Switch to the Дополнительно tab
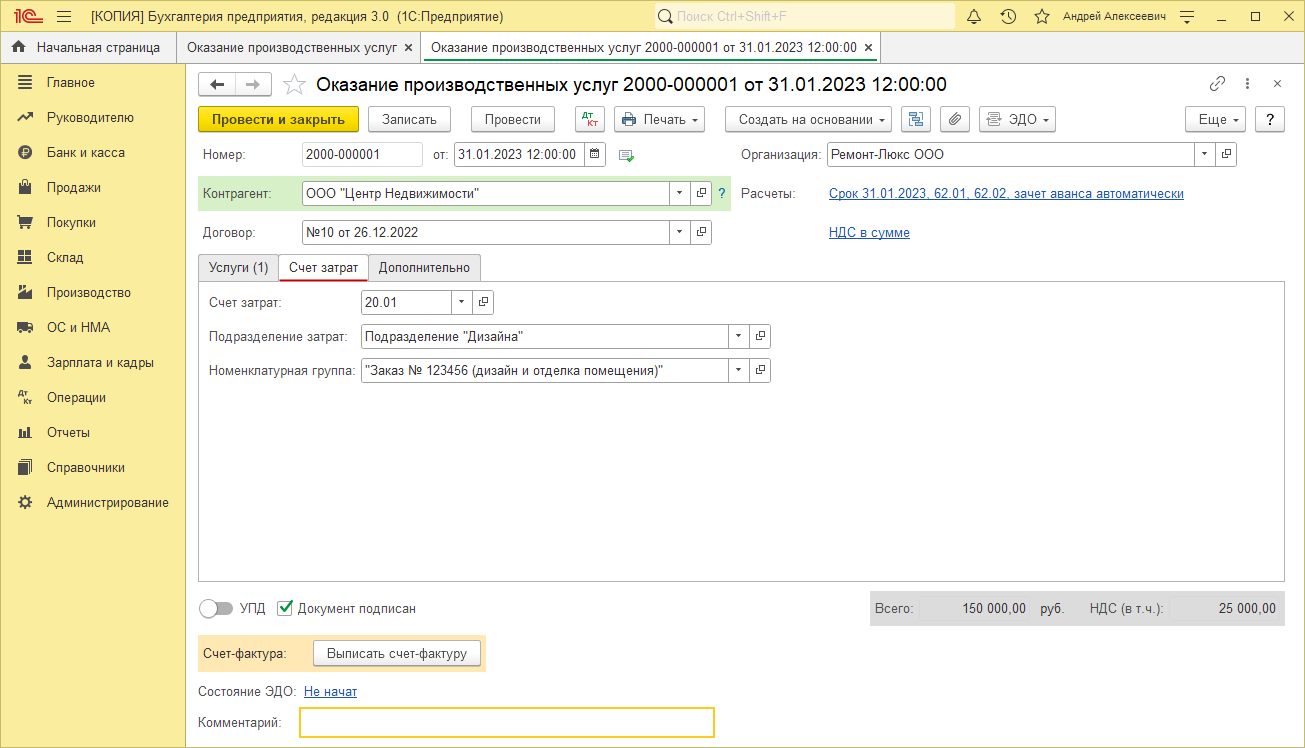 pos(424,267)
